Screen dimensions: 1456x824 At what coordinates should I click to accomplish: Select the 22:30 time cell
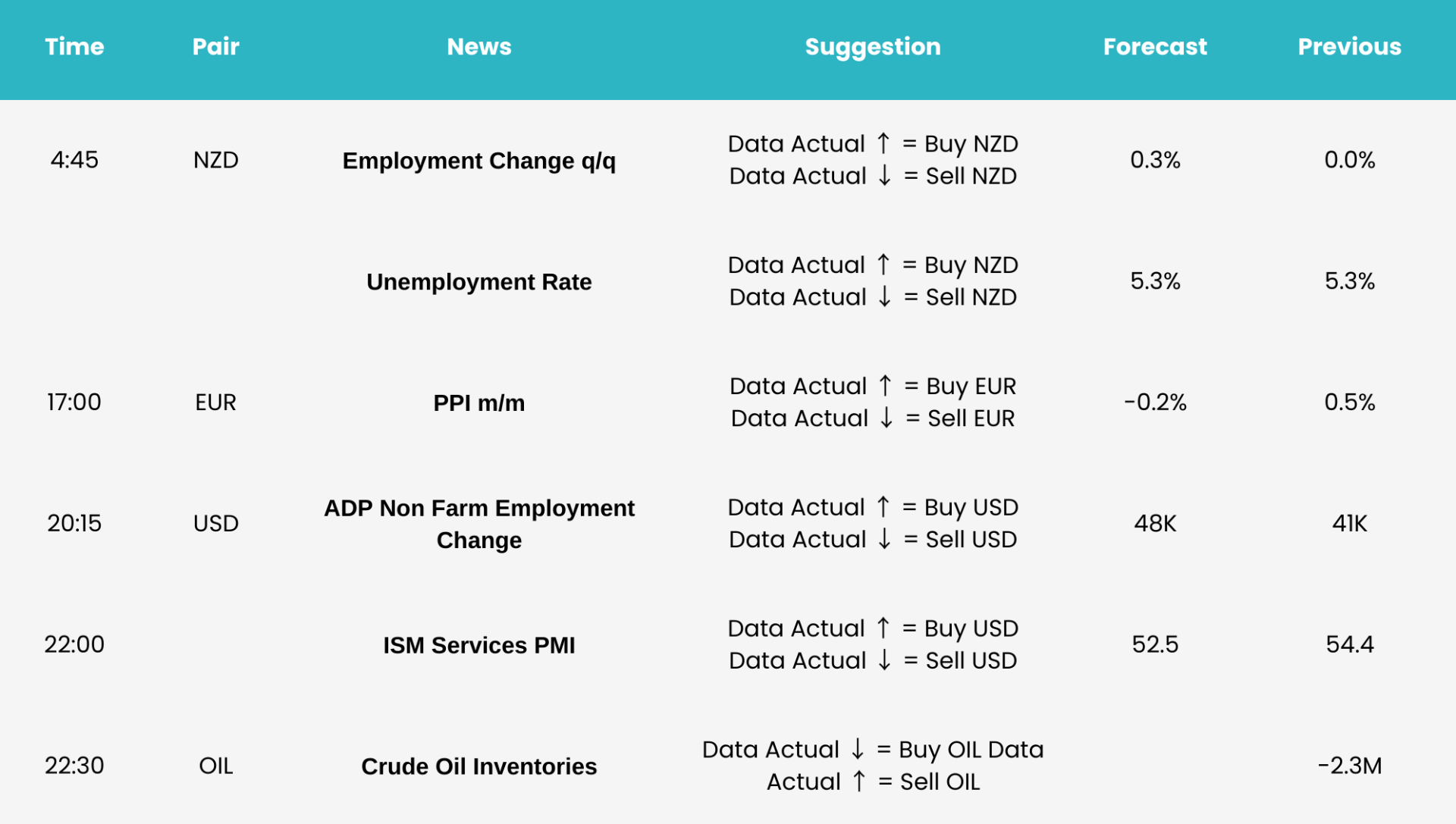coord(74,766)
